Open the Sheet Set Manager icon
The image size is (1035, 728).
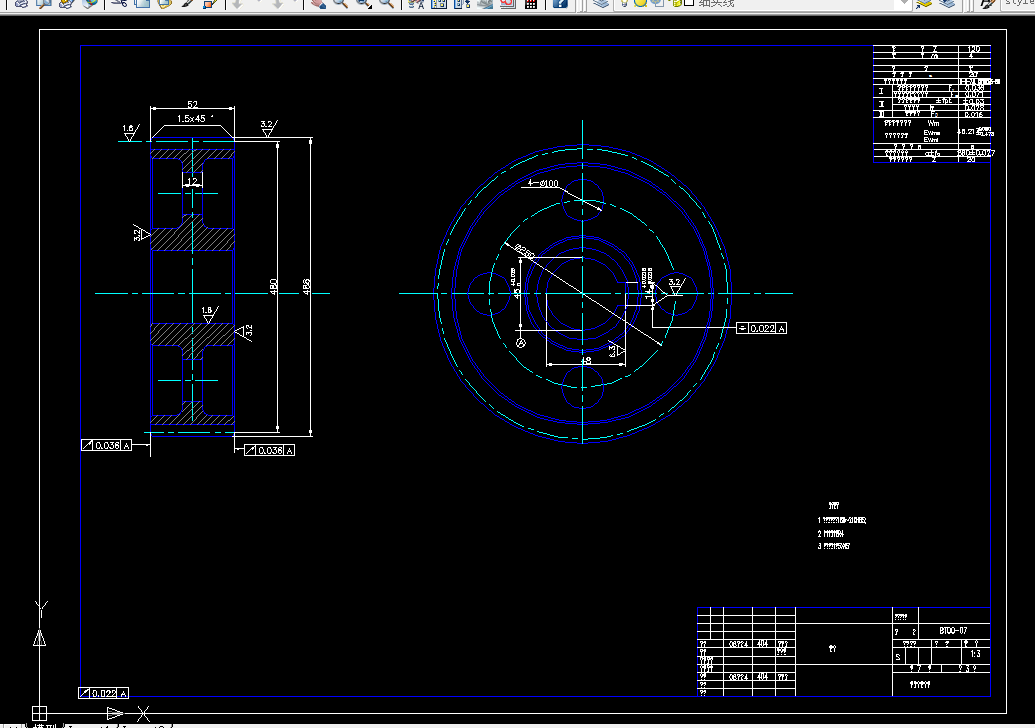[x=484, y=3]
